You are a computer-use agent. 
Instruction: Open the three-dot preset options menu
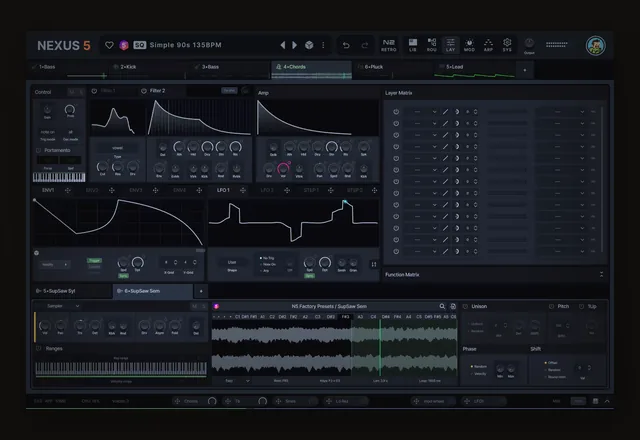tap(323, 45)
